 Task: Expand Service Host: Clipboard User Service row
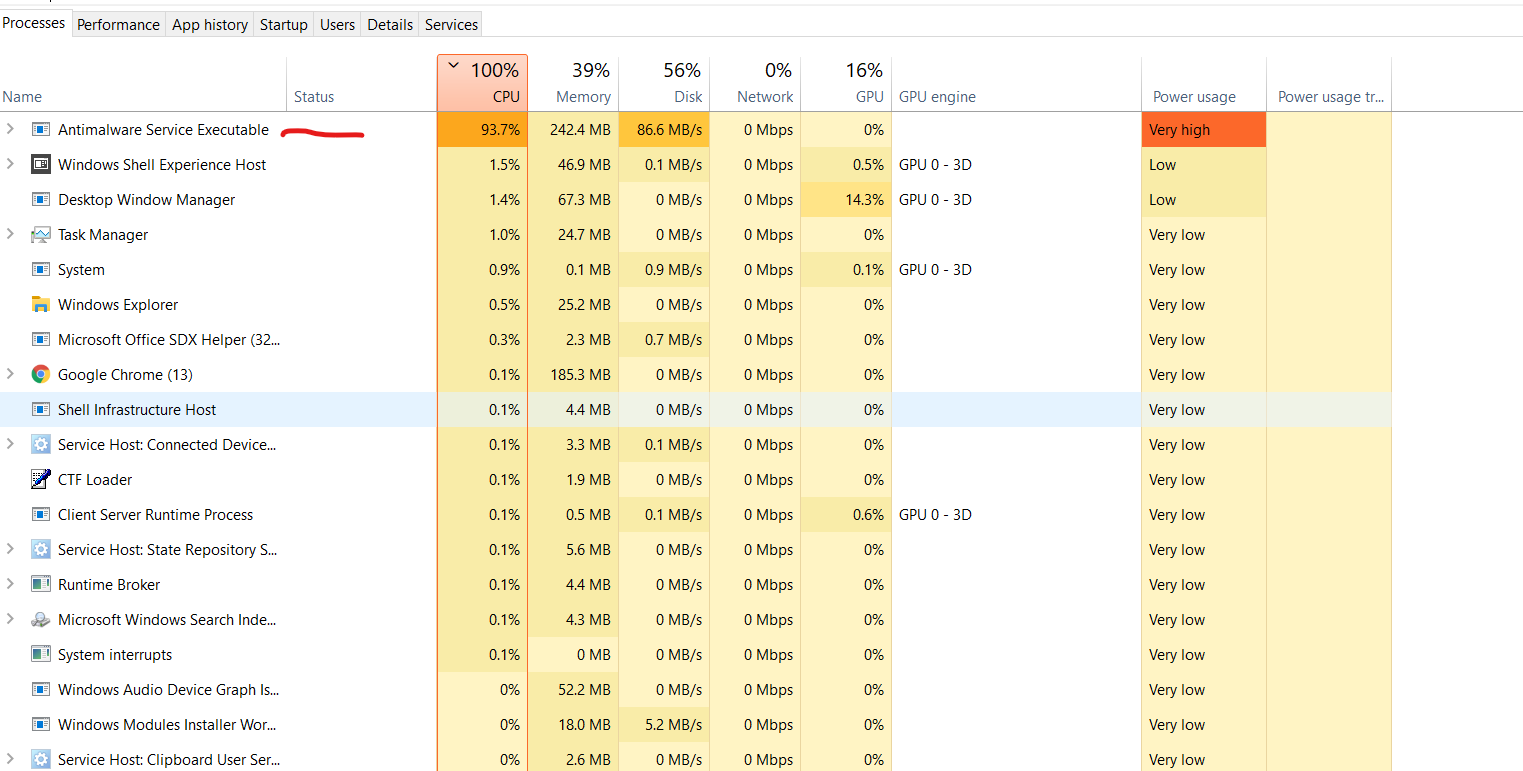(10, 759)
